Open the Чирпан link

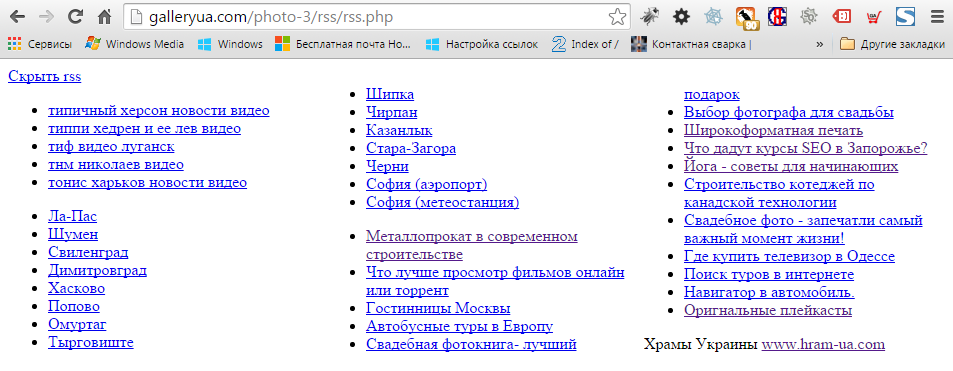pos(391,112)
